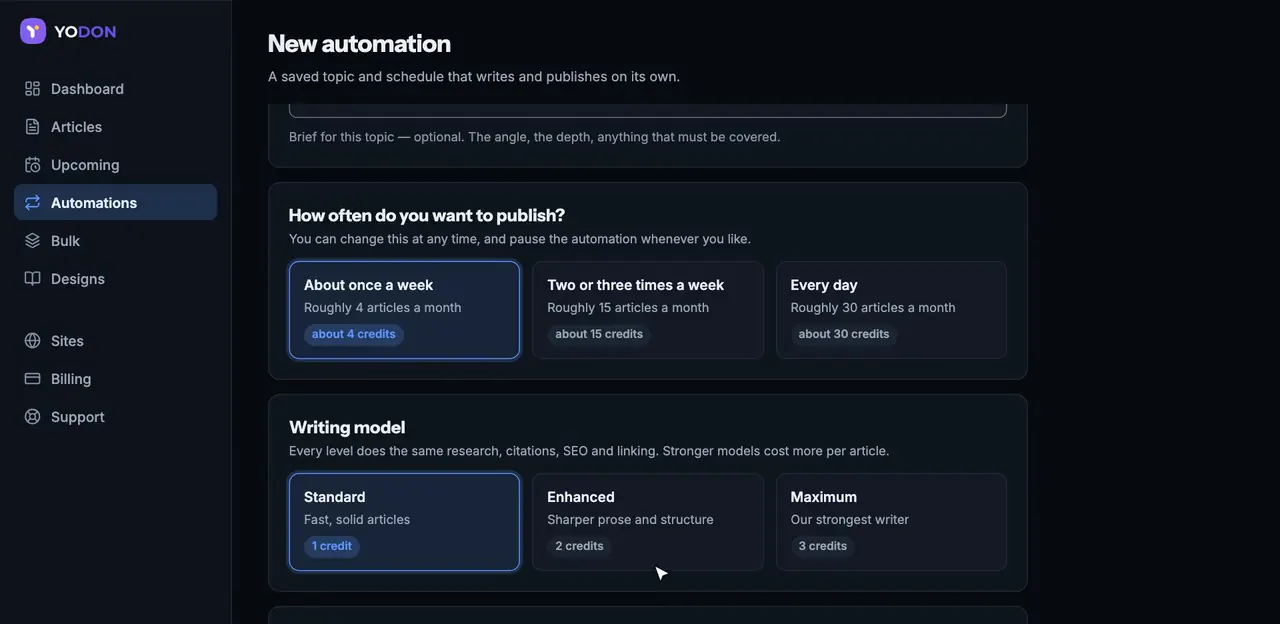Open the Dashboard page
The height and width of the screenshot is (624, 1280).
click(115, 89)
